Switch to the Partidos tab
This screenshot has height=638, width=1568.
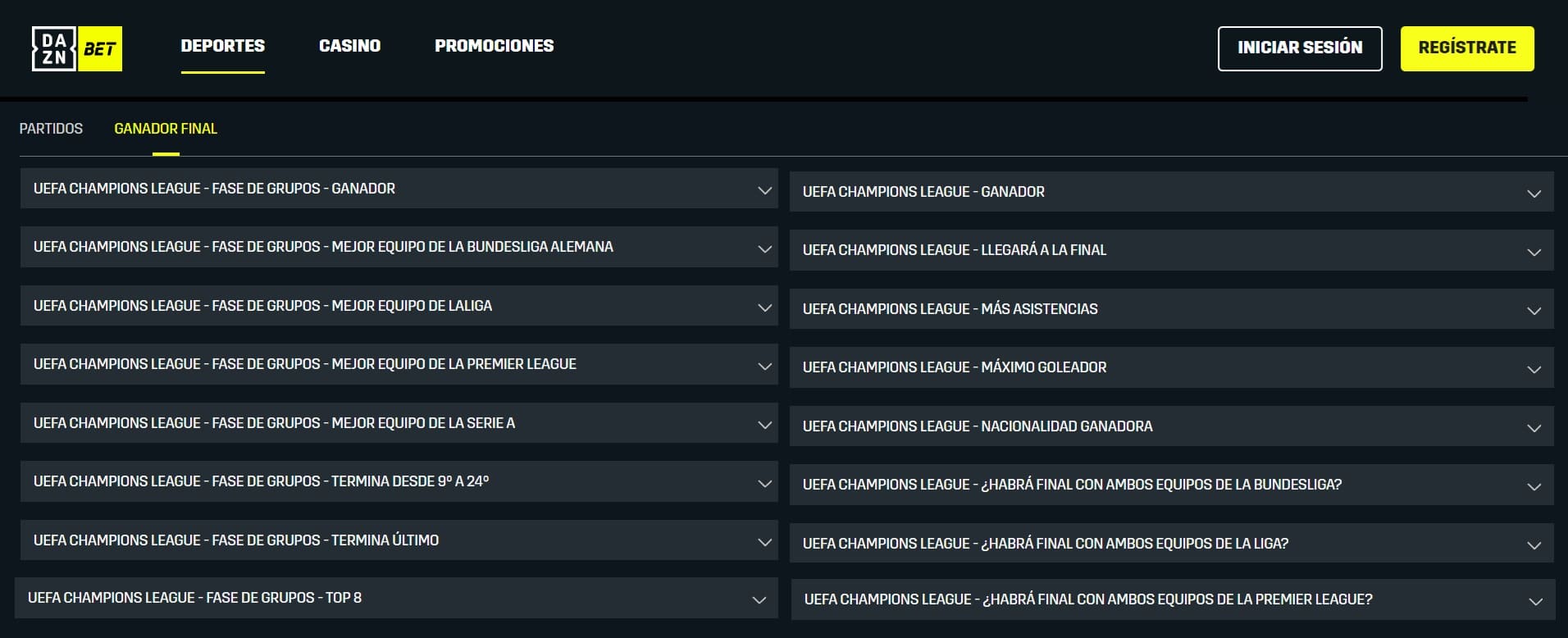[51, 129]
